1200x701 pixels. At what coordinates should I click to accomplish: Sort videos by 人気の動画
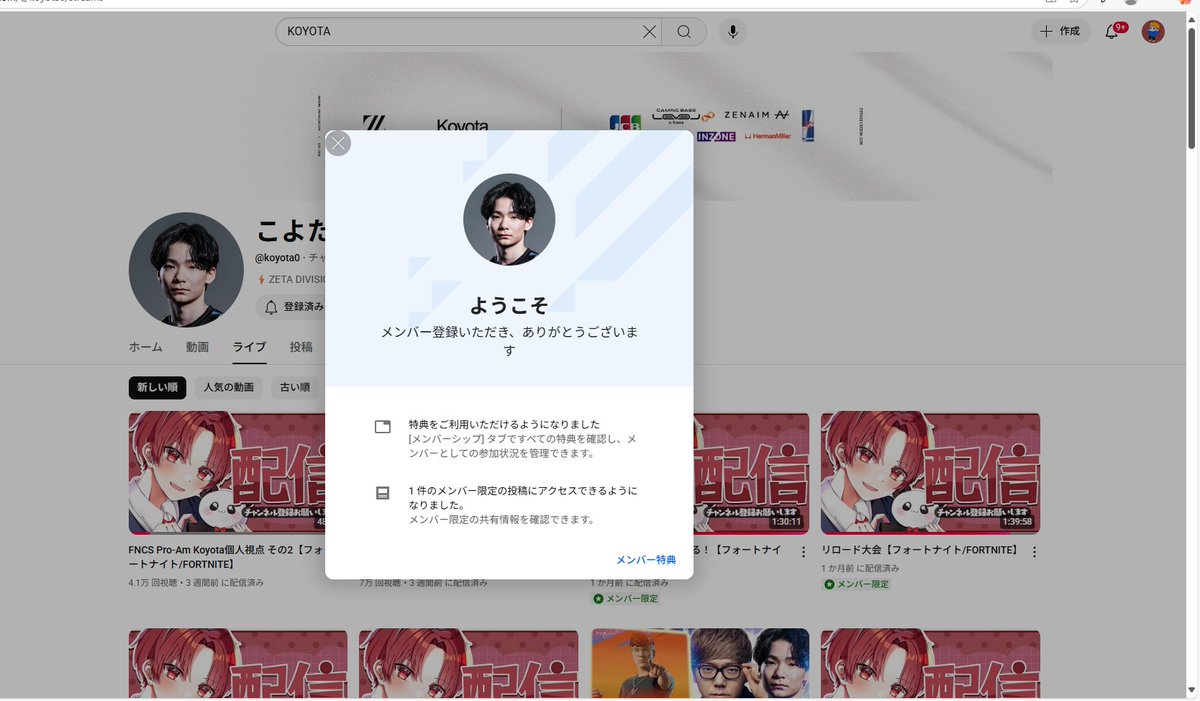click(x=229, y=388)
